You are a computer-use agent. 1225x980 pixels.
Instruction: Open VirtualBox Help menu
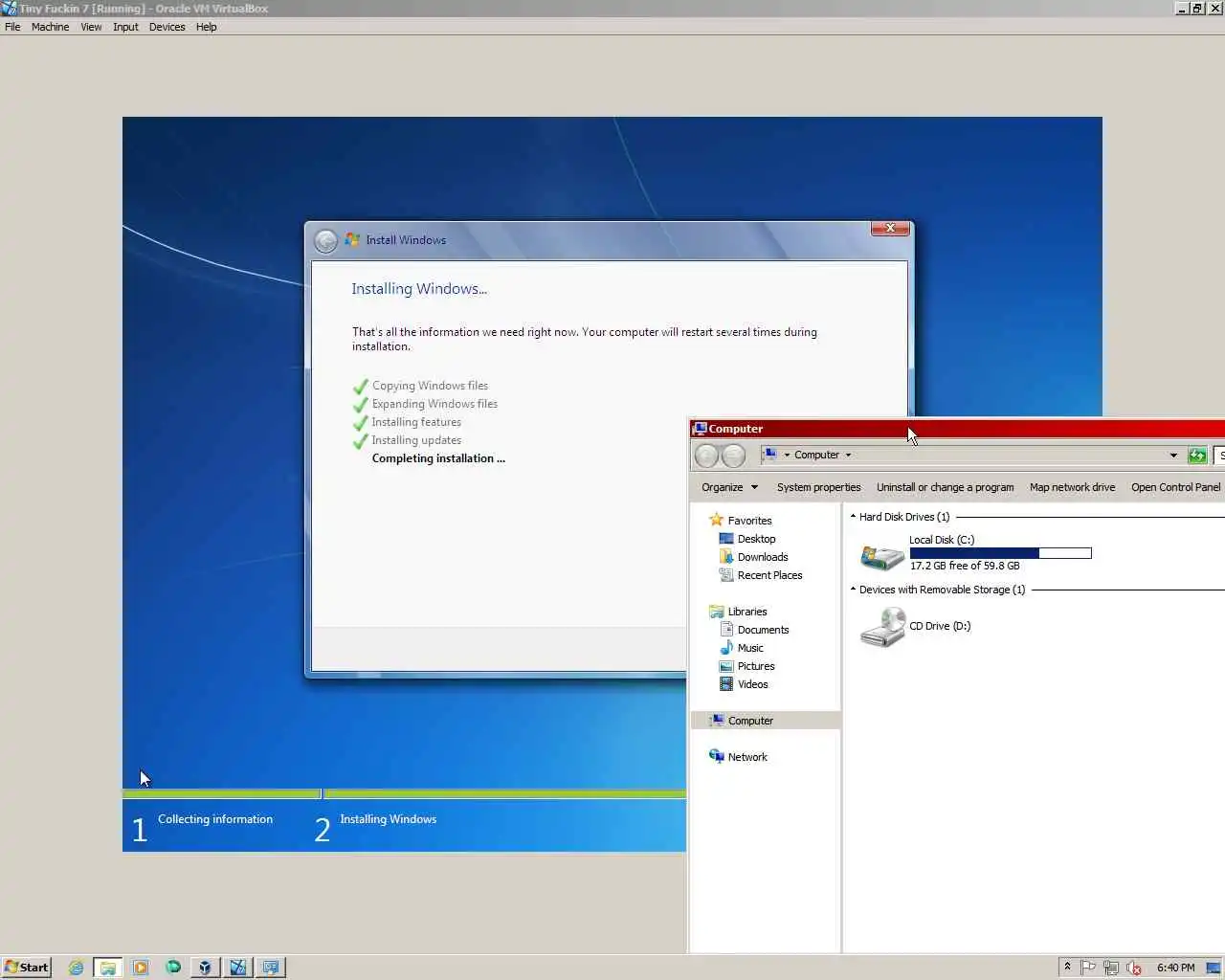click(206, 27)
